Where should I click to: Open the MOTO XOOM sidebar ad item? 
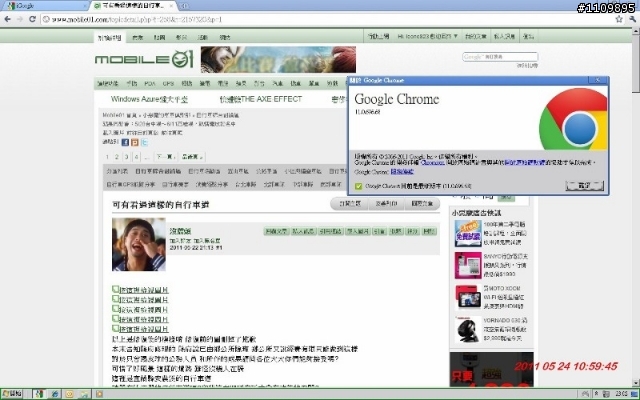click(492, 297)
